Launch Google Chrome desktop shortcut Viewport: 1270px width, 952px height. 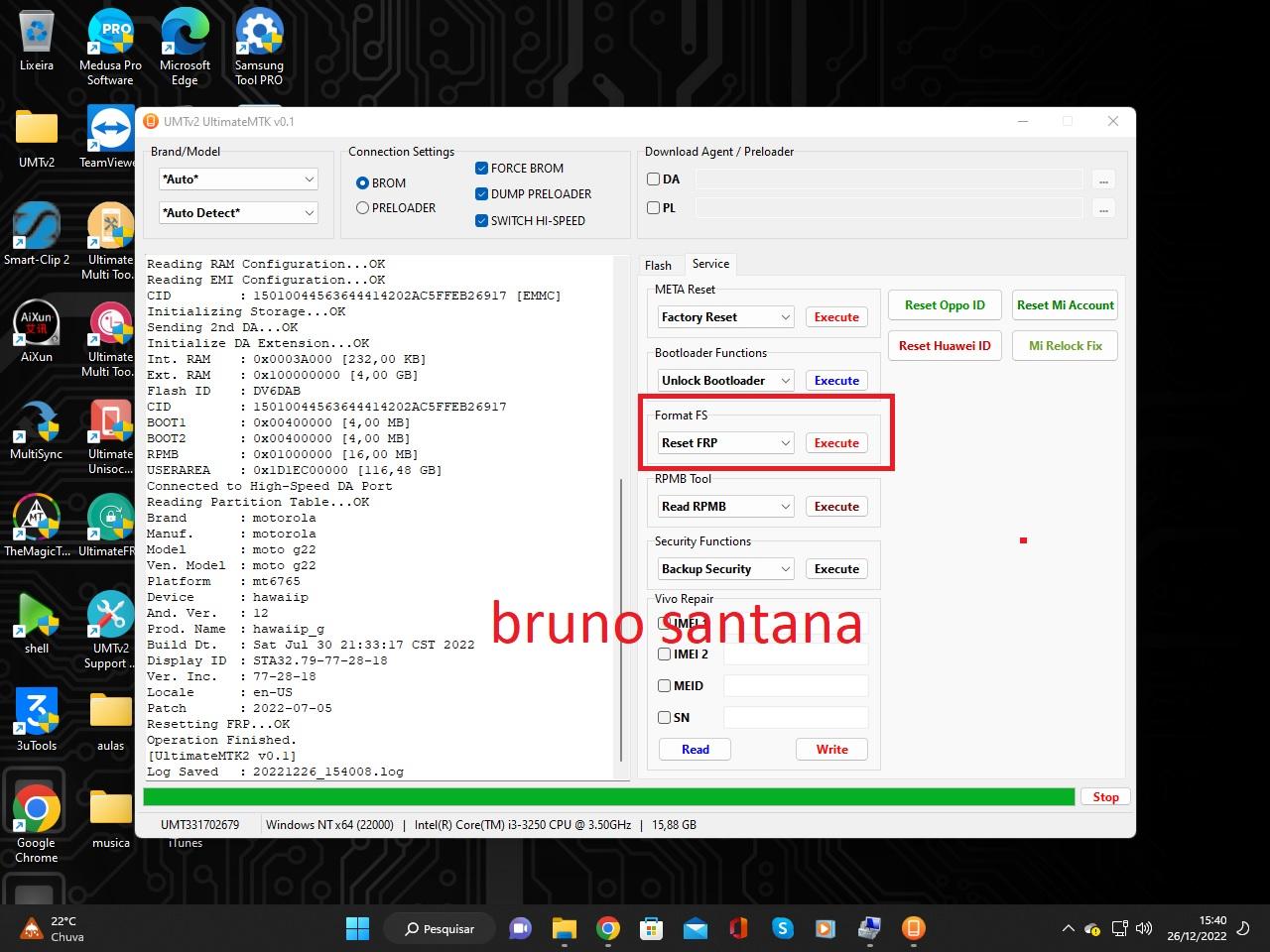pos(37,825)
